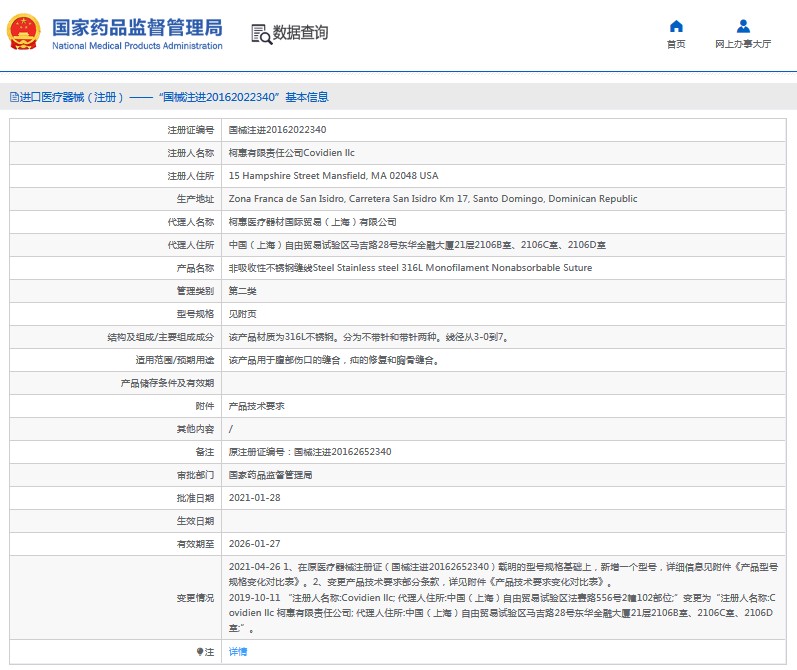797x670 pixels.
Task: Click the registrant name Covidien llc cell
Action: [292, 153]
